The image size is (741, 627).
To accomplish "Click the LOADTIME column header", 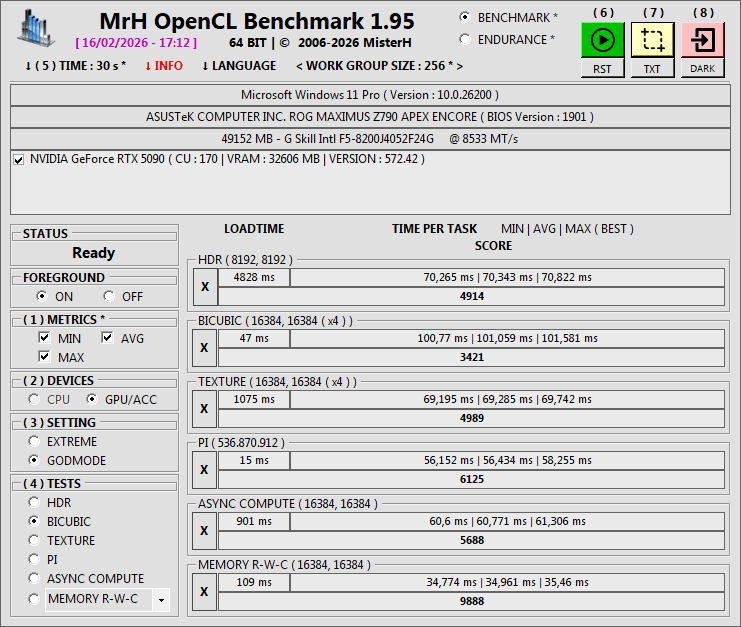I will click(x=254, y=229).
